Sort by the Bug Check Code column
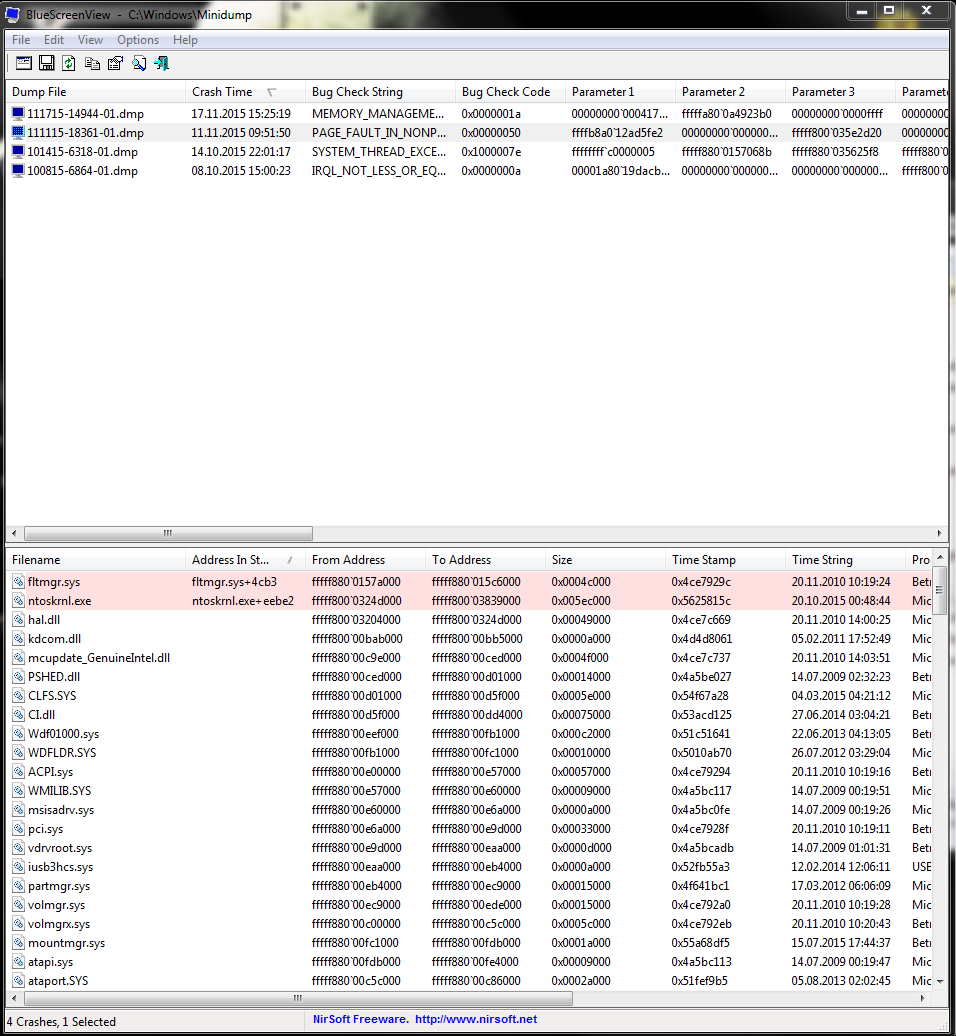Viewport: 956px width, 1036px height. 510,92
